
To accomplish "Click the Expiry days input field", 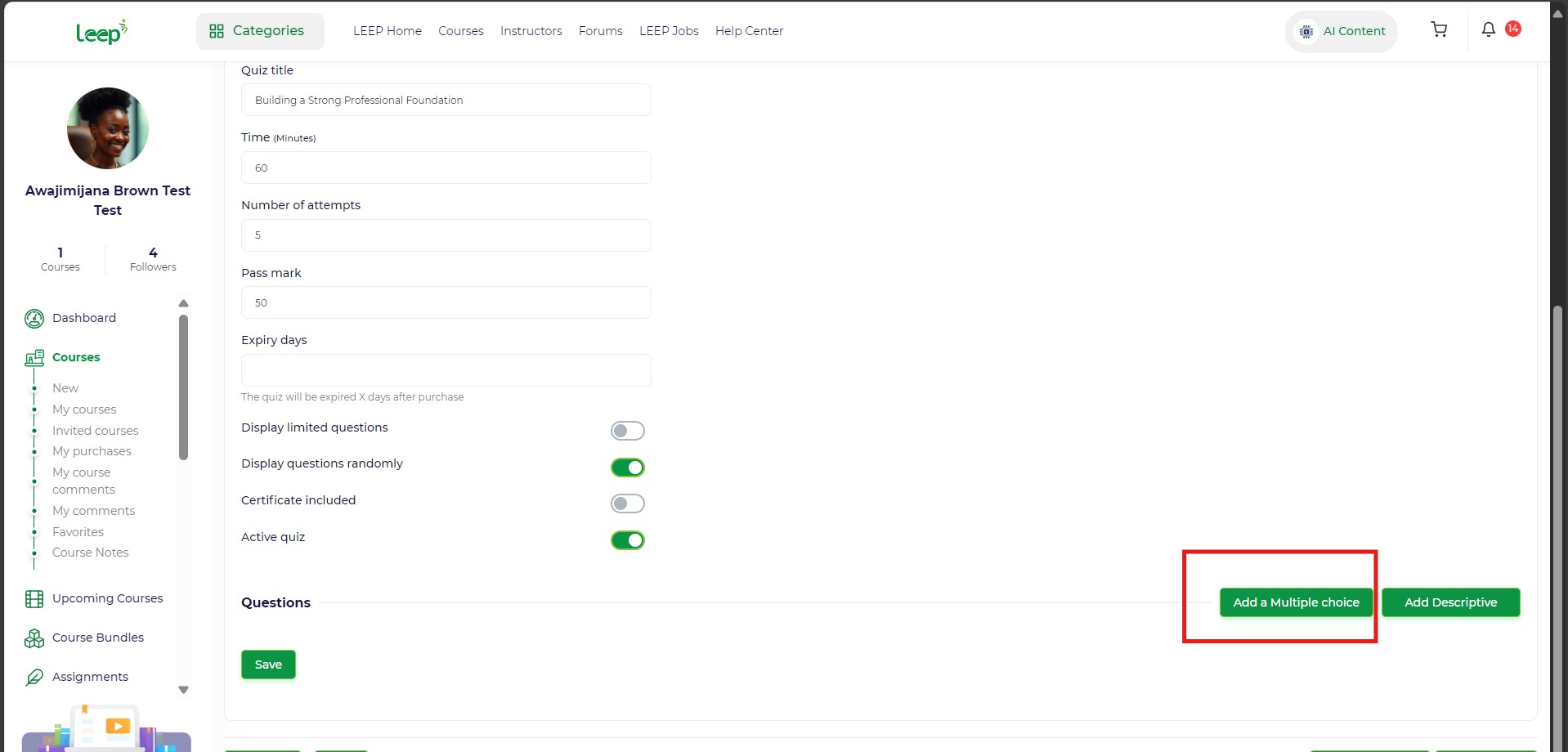I will coord(446,370).
